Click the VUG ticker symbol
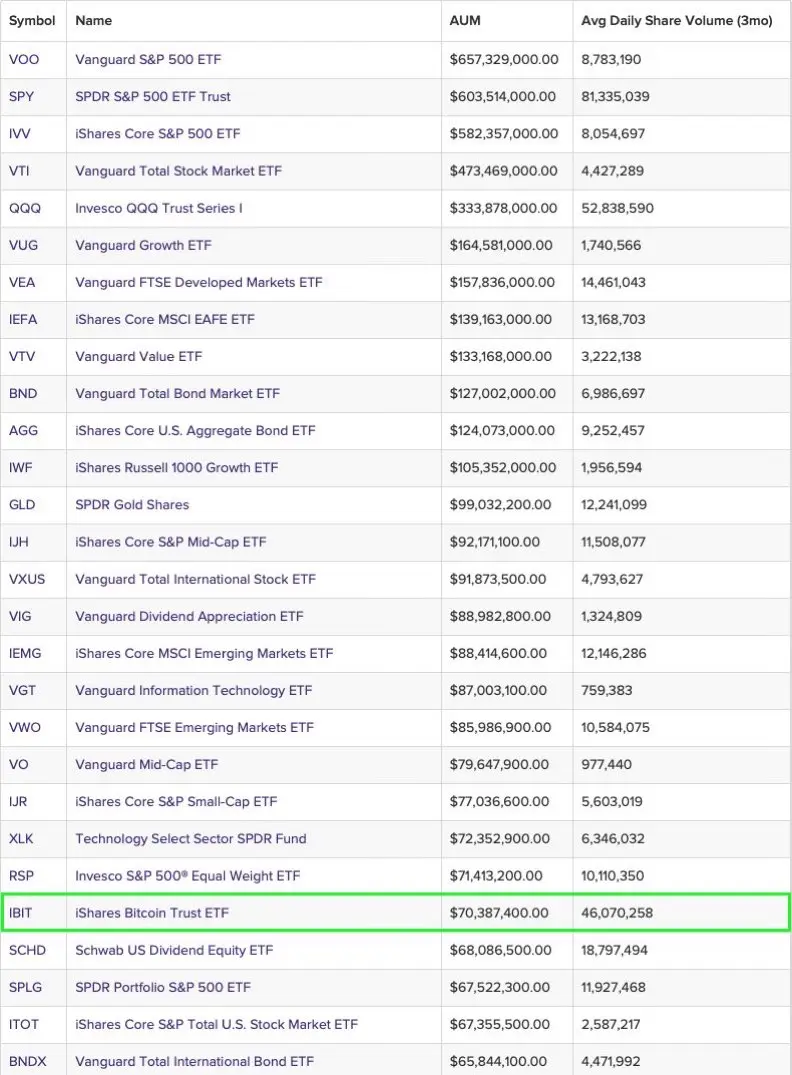The height and width of the screenshot is (1075, 792). click(23, 245)
